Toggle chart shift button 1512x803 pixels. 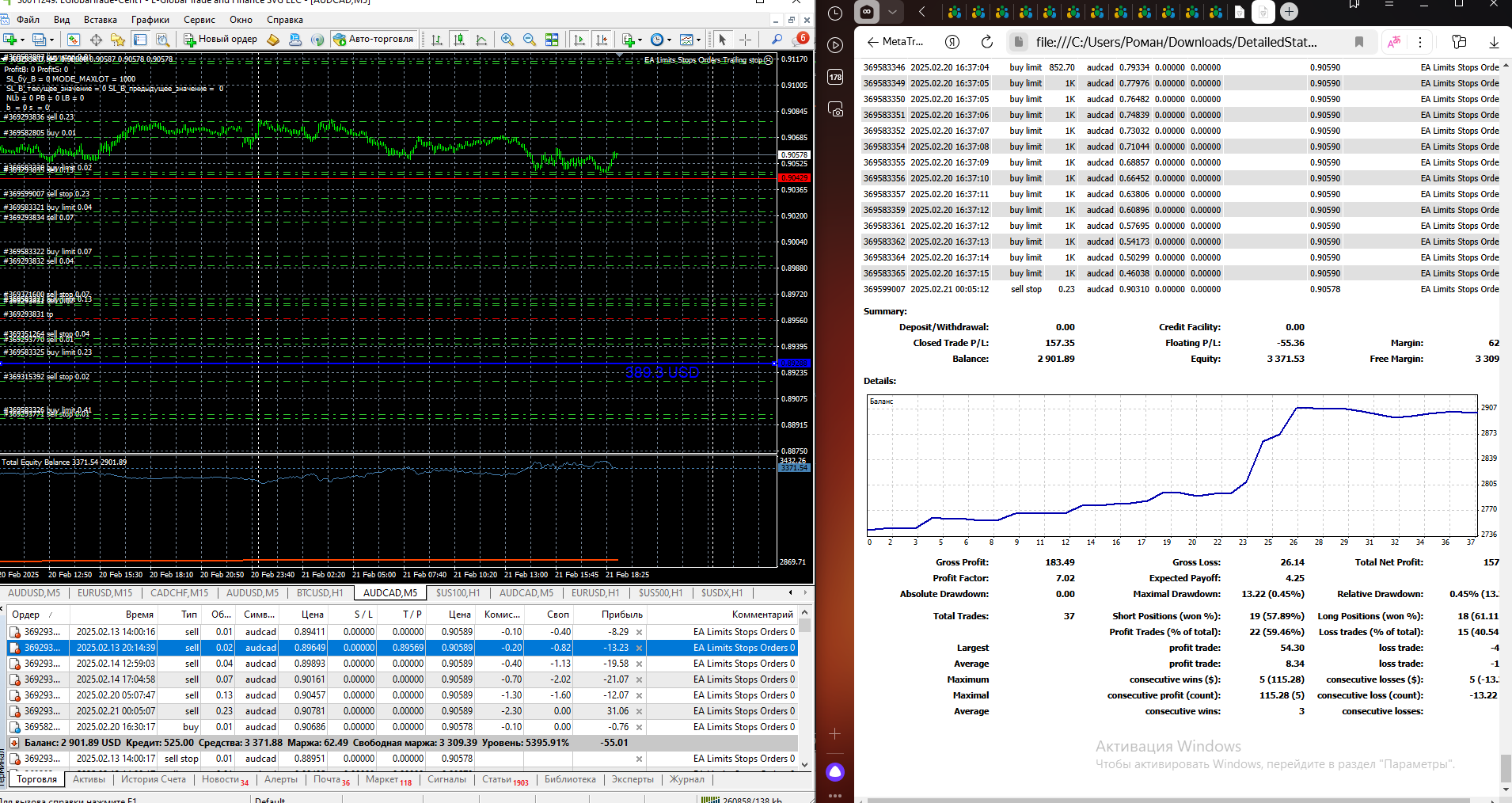pos(602,40)
